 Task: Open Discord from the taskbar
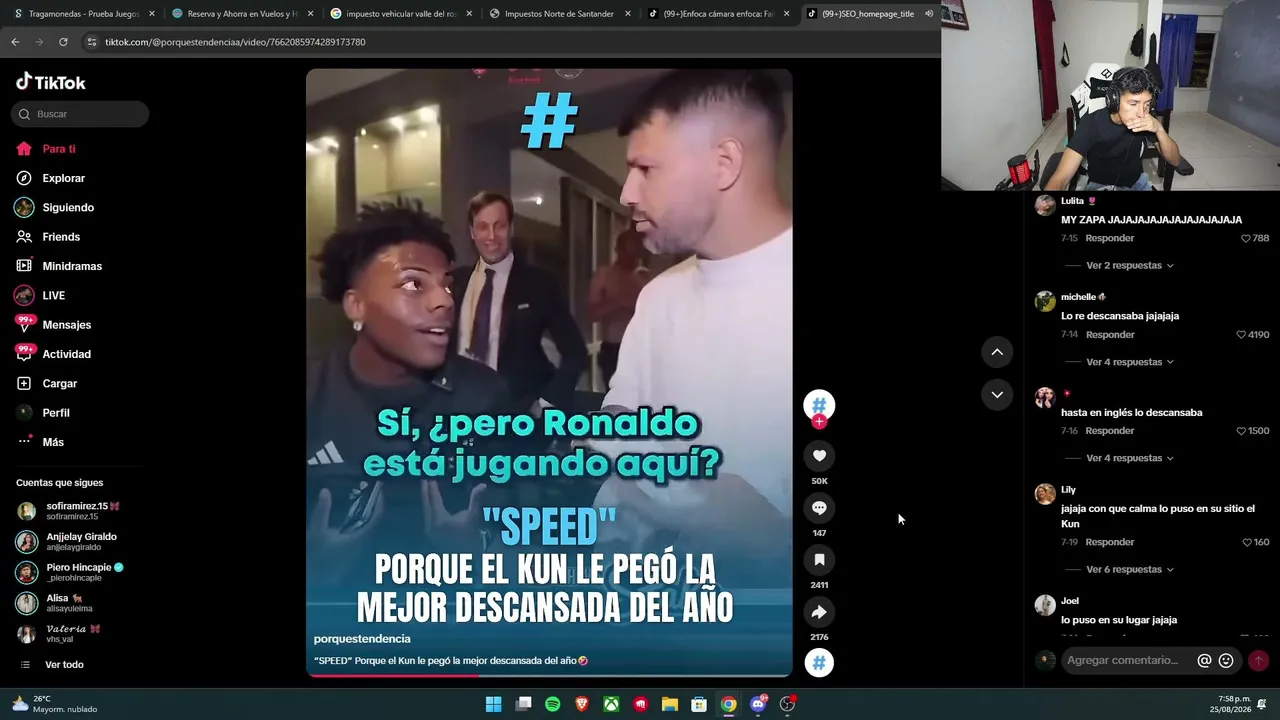tap(758, 704)
